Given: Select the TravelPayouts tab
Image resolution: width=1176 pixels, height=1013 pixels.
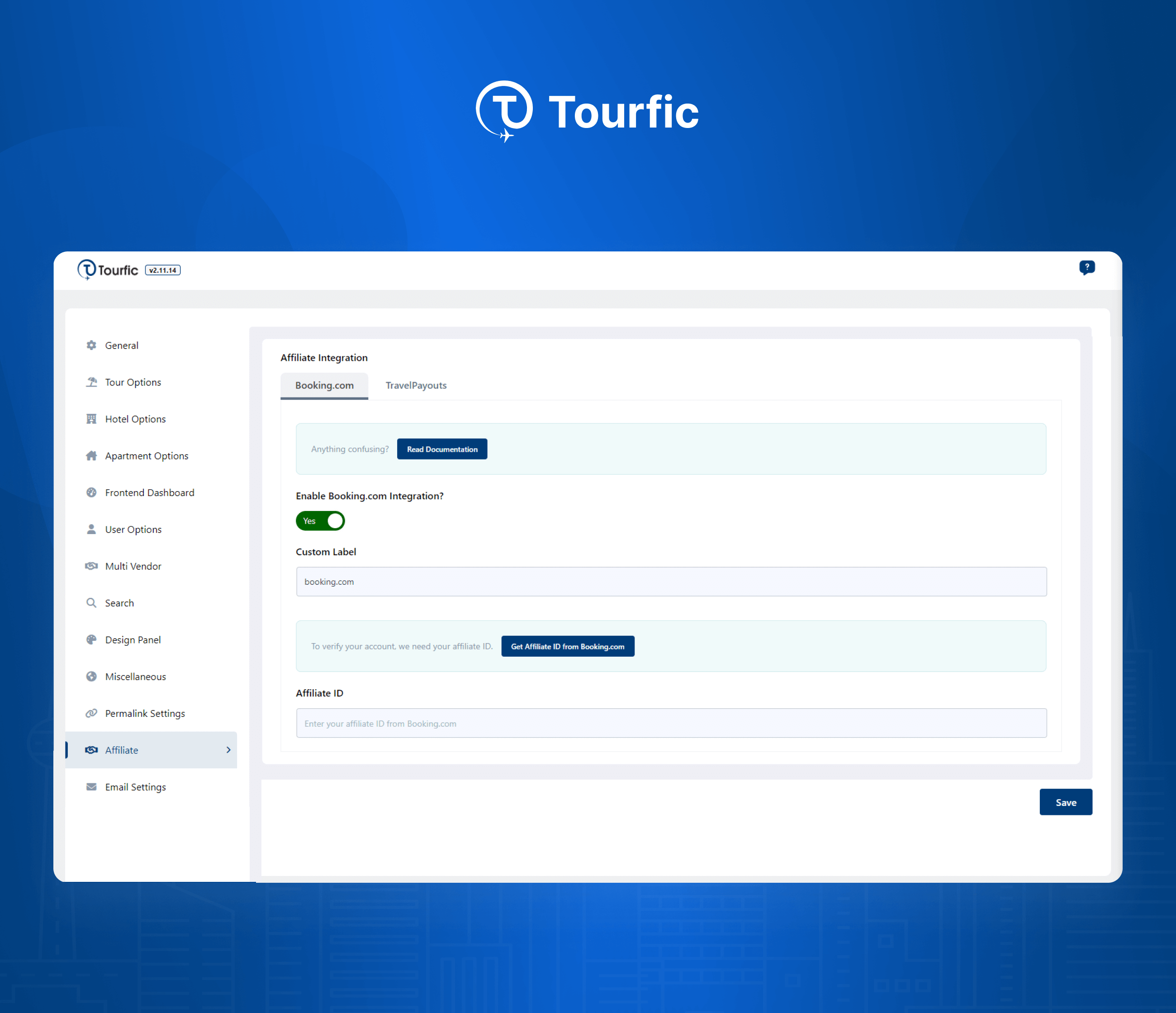Looking at the screenshot, I should (416, 385).
